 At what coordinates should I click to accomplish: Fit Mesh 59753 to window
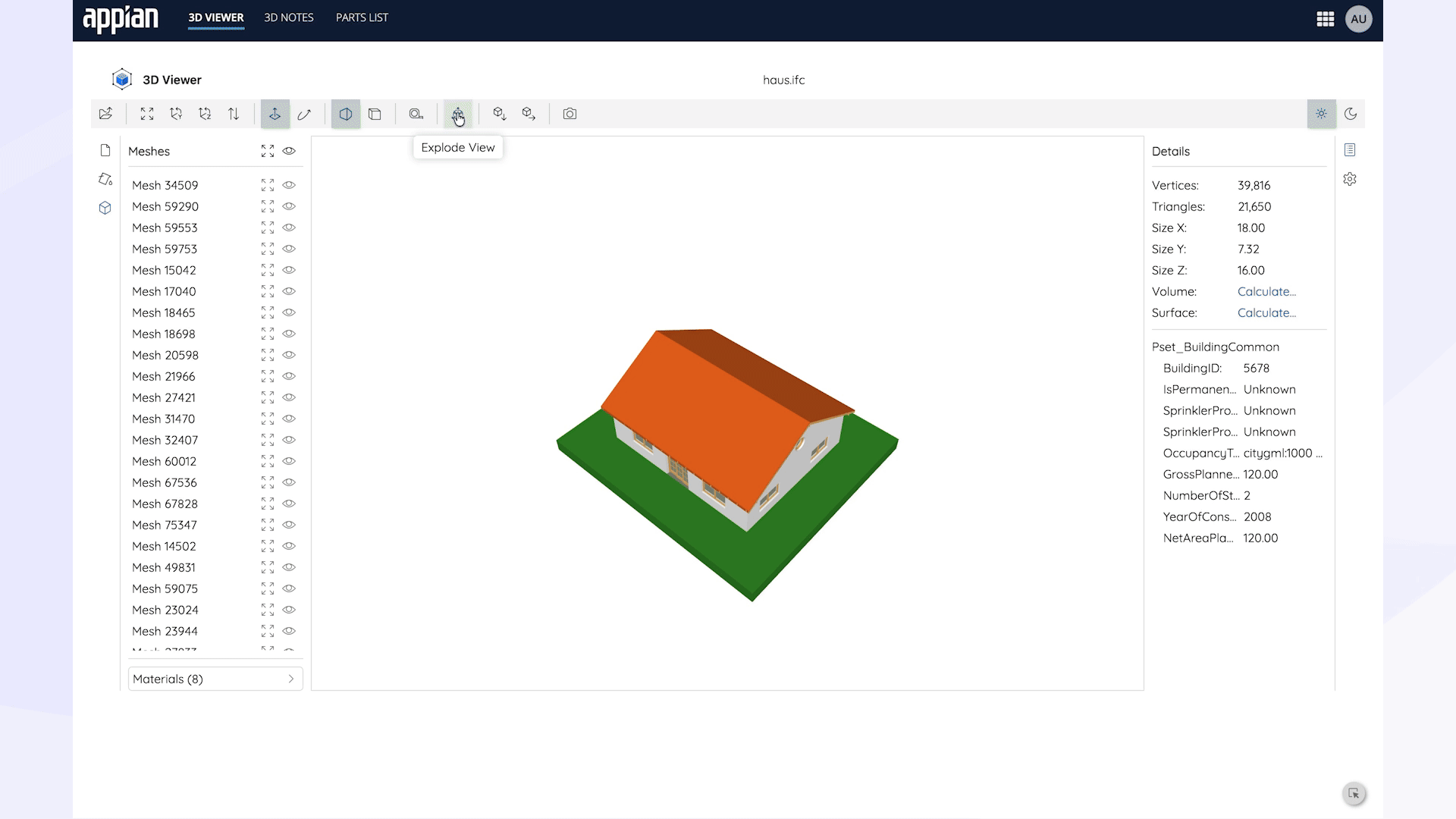coord(268,249)
